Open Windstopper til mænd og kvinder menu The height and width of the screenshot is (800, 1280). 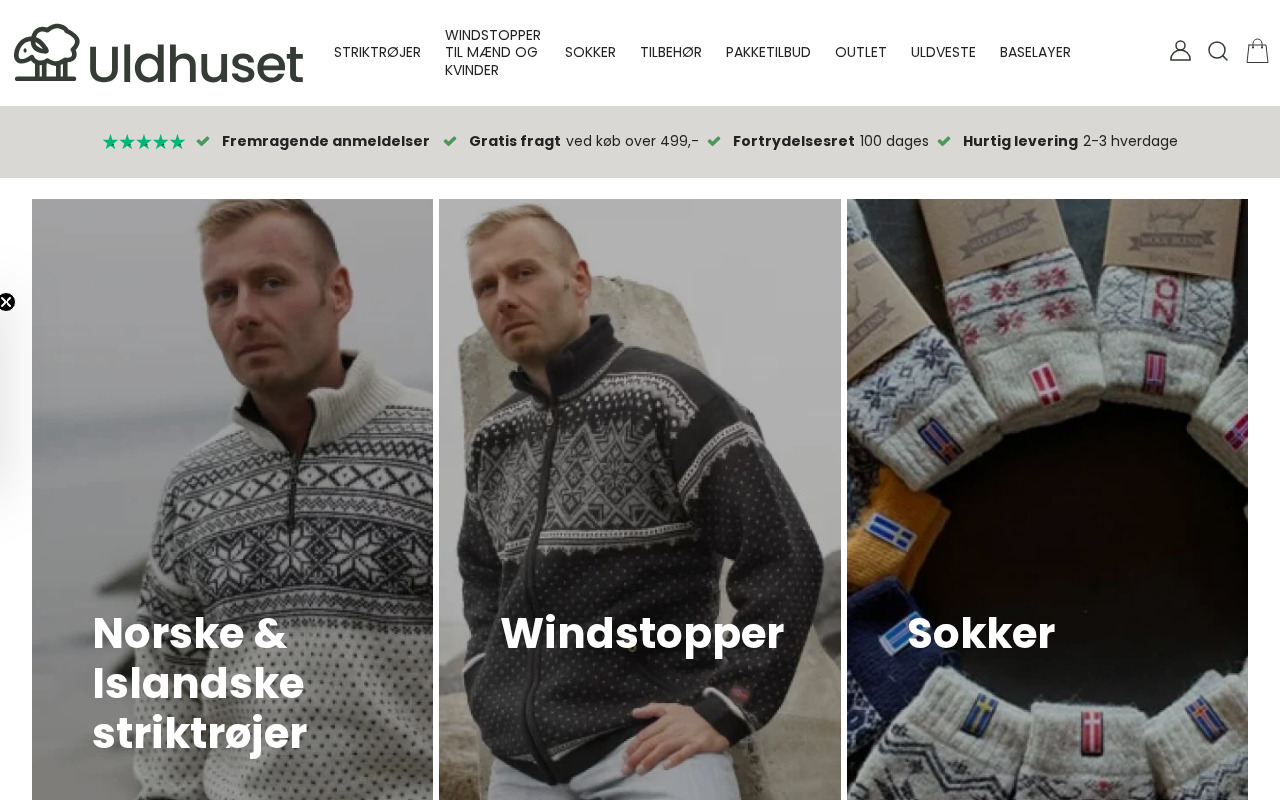pyautogui.click(x=493, y=52)
